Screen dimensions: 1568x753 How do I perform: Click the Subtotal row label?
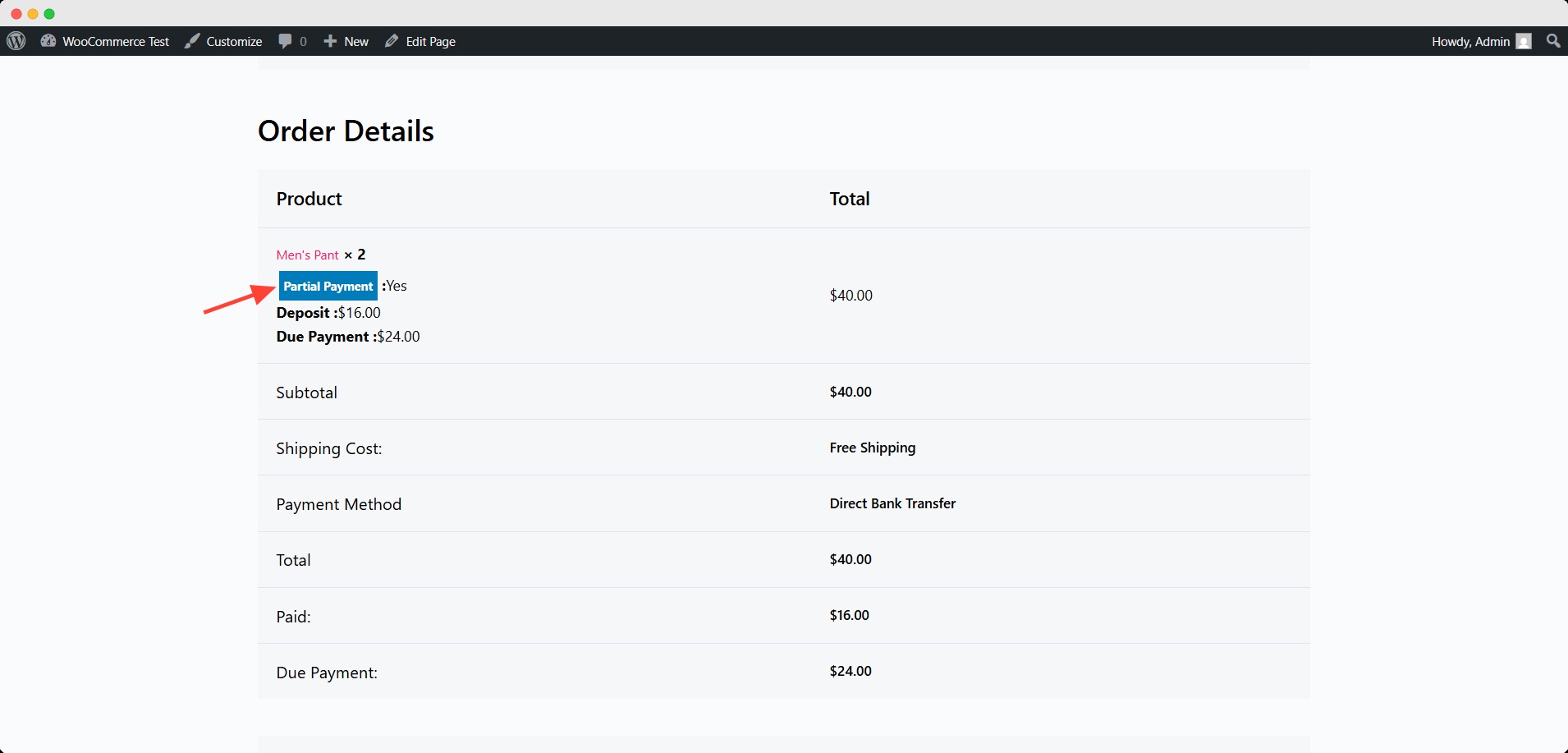click(306, 393)
